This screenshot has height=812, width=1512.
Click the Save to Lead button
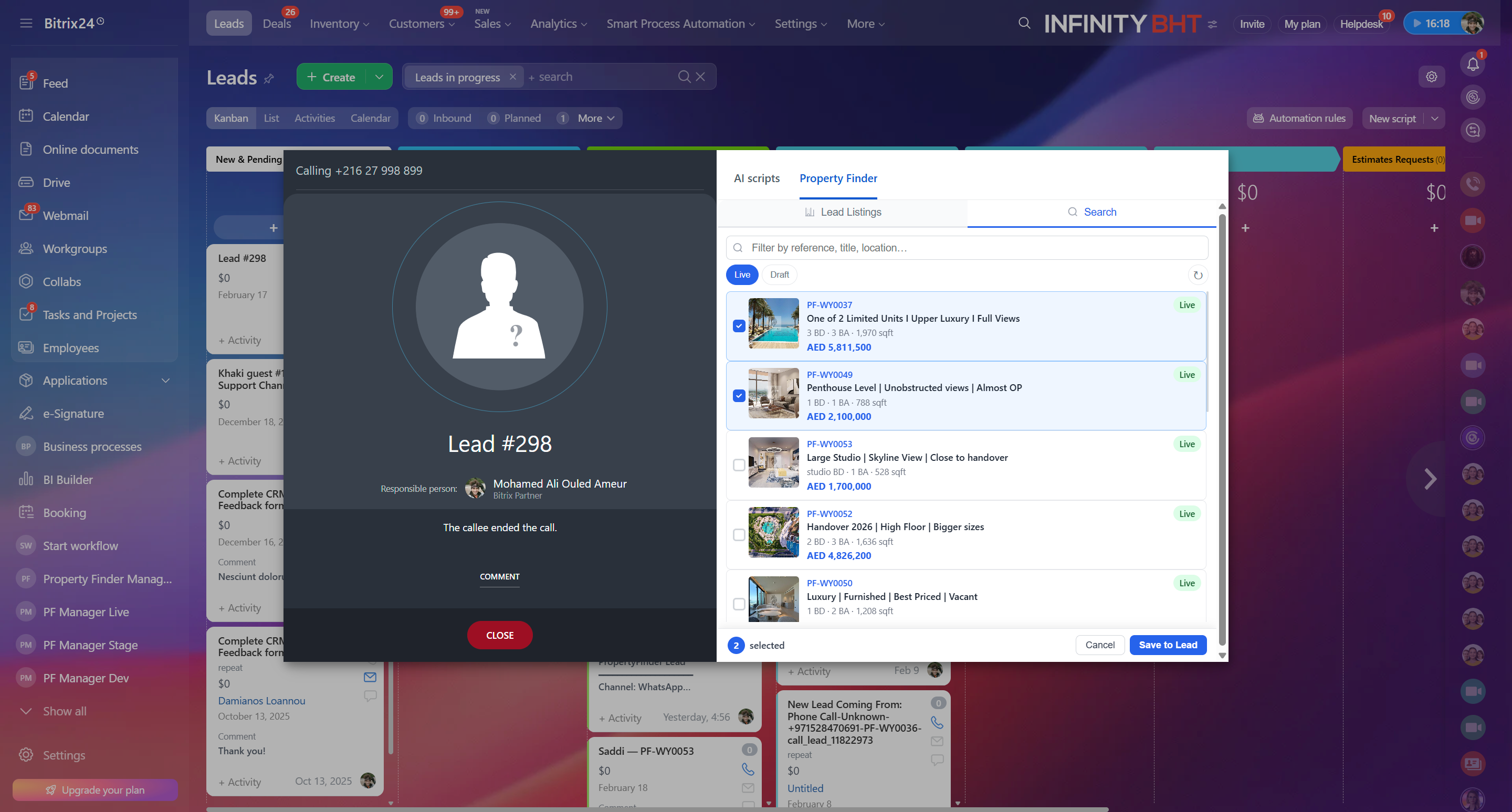pyautogui.click(x=1168, y=645)
